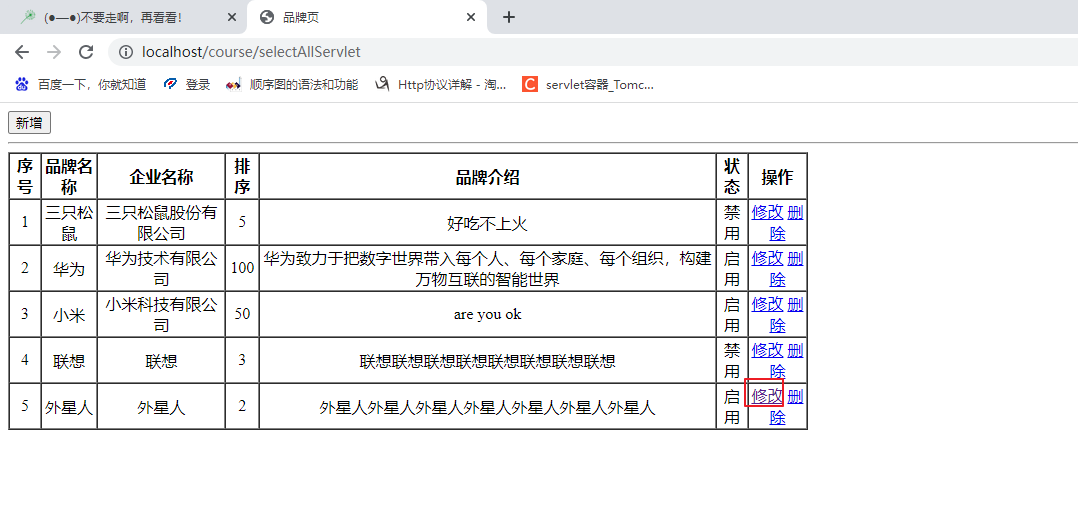Image resolution: width=1078 pixels, height=513 pixels.
Task: Close the 品牌页 tab
Action: 471,17
